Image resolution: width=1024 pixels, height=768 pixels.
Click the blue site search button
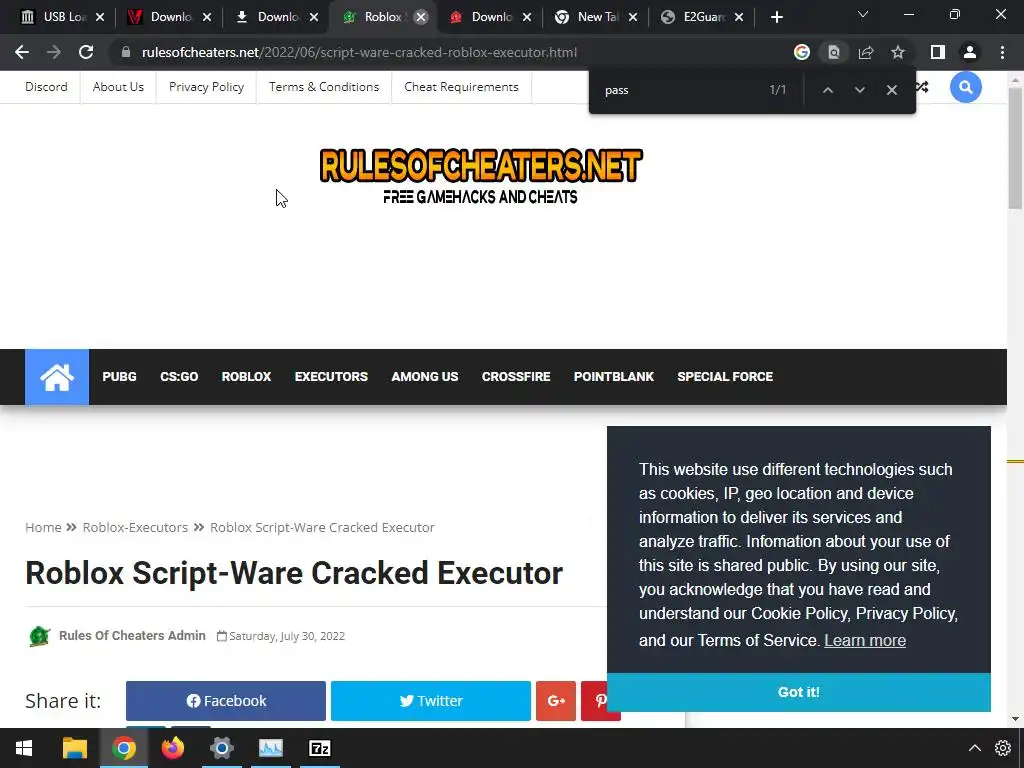pos(965,87)
